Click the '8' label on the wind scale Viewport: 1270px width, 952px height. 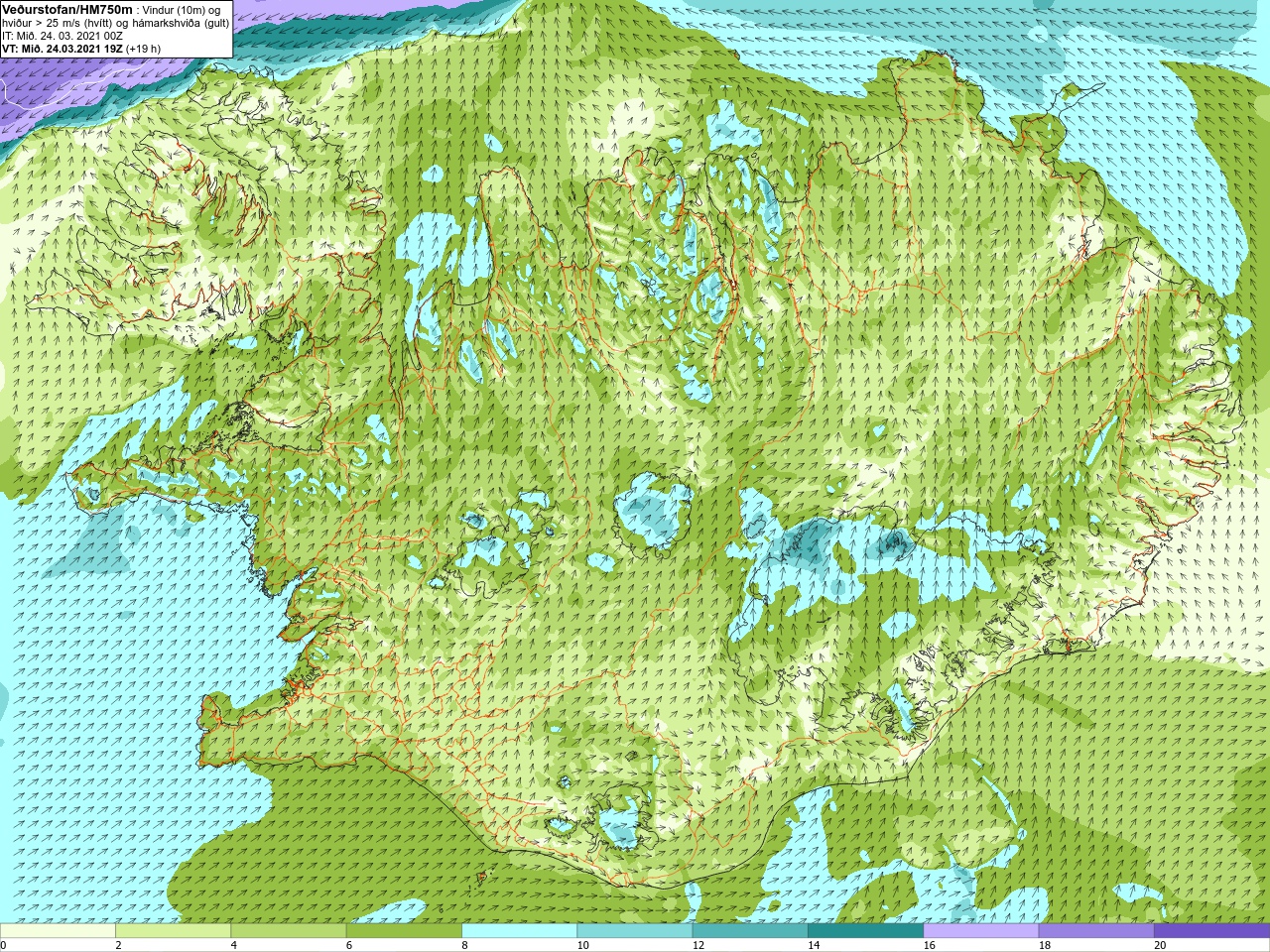point(464,945)
